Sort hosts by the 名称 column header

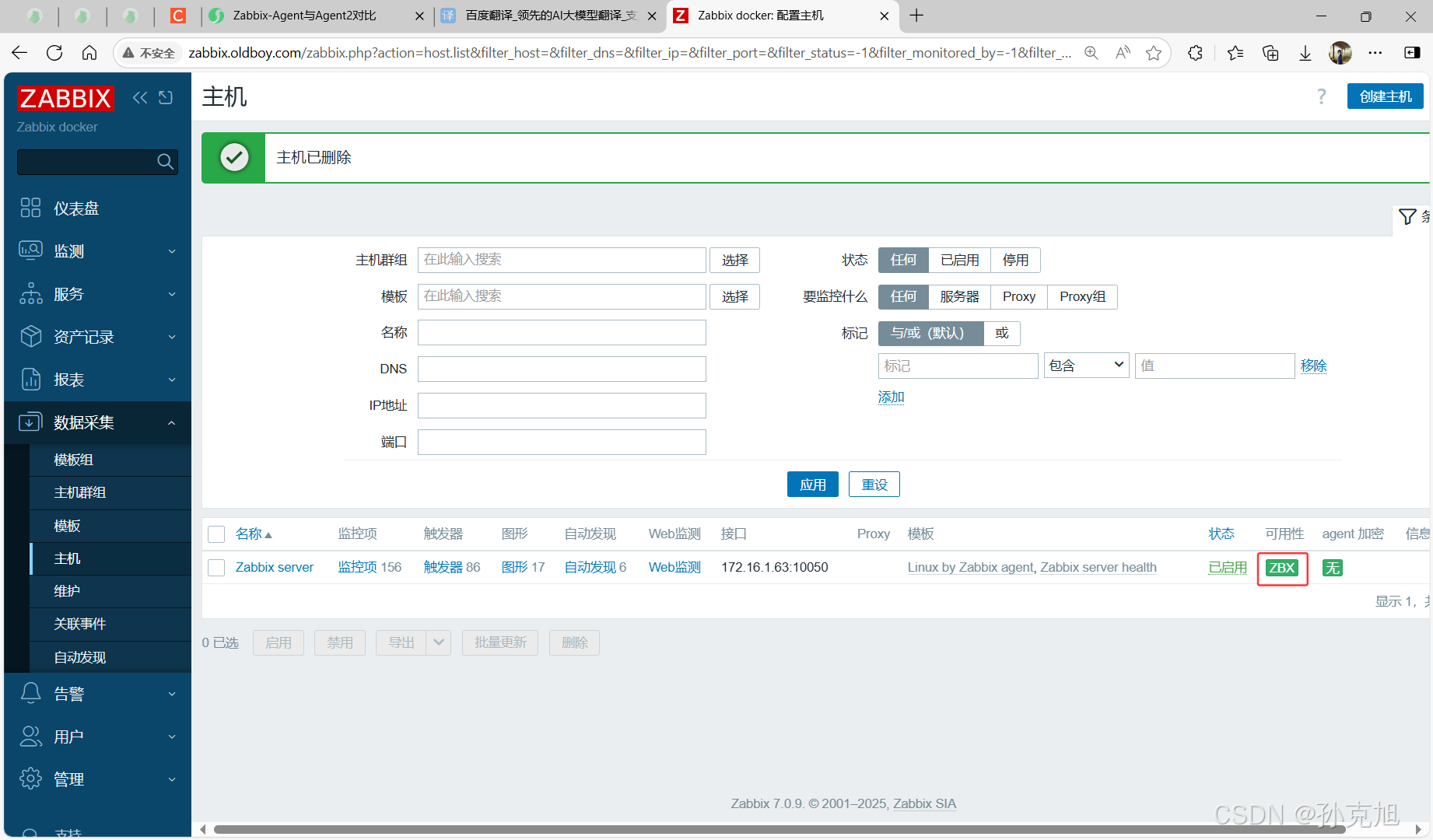pyautogui.click(x=254, y=534)
